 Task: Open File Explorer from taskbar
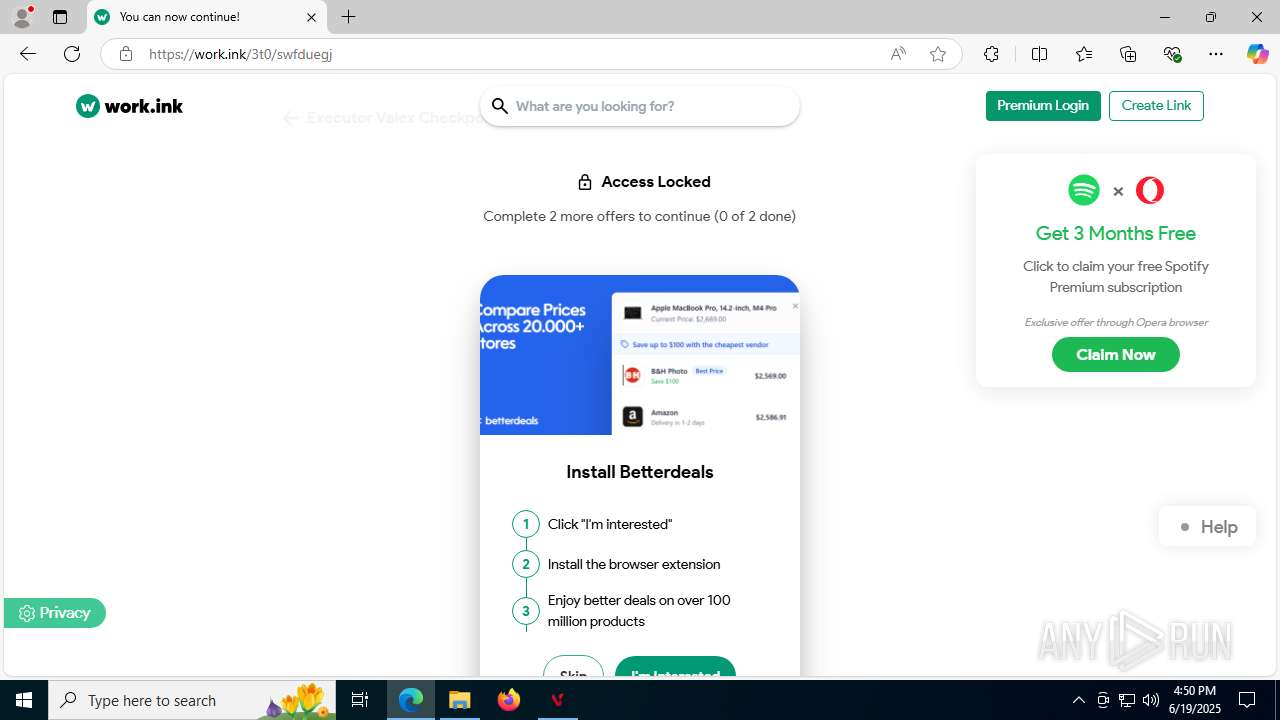coord(460,700)
